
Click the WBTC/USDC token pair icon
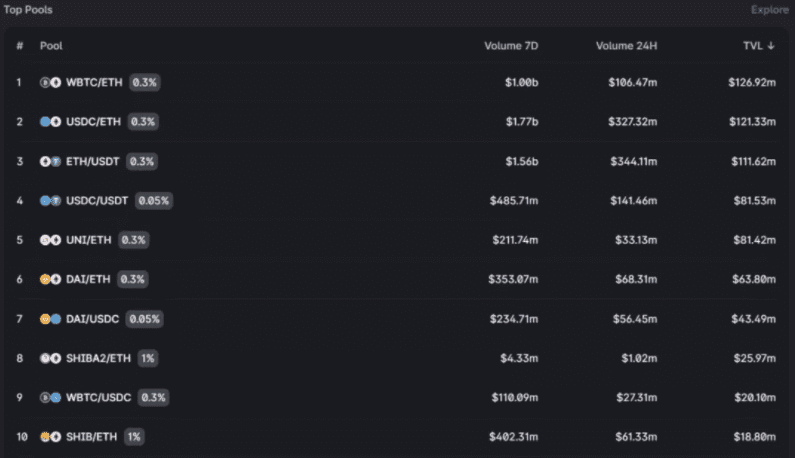coord(50,397)
